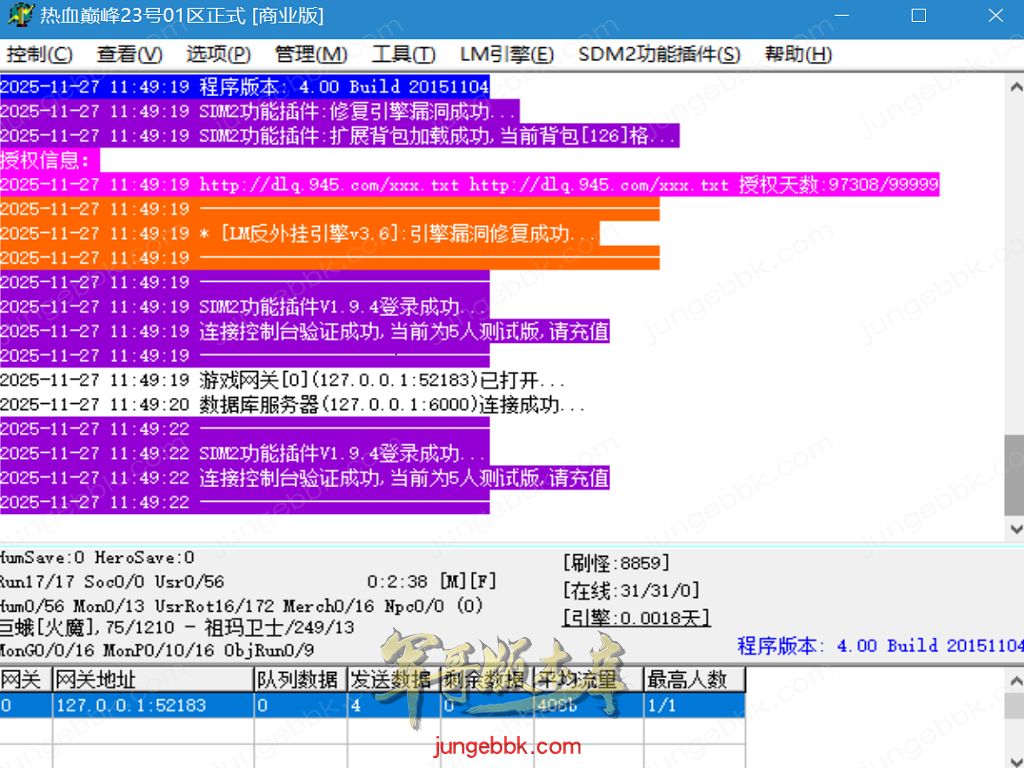Open the 工具(T) menu
The width and height of the screenshot is (1024, 768).
pyautogui.click(x=403, y=55)
